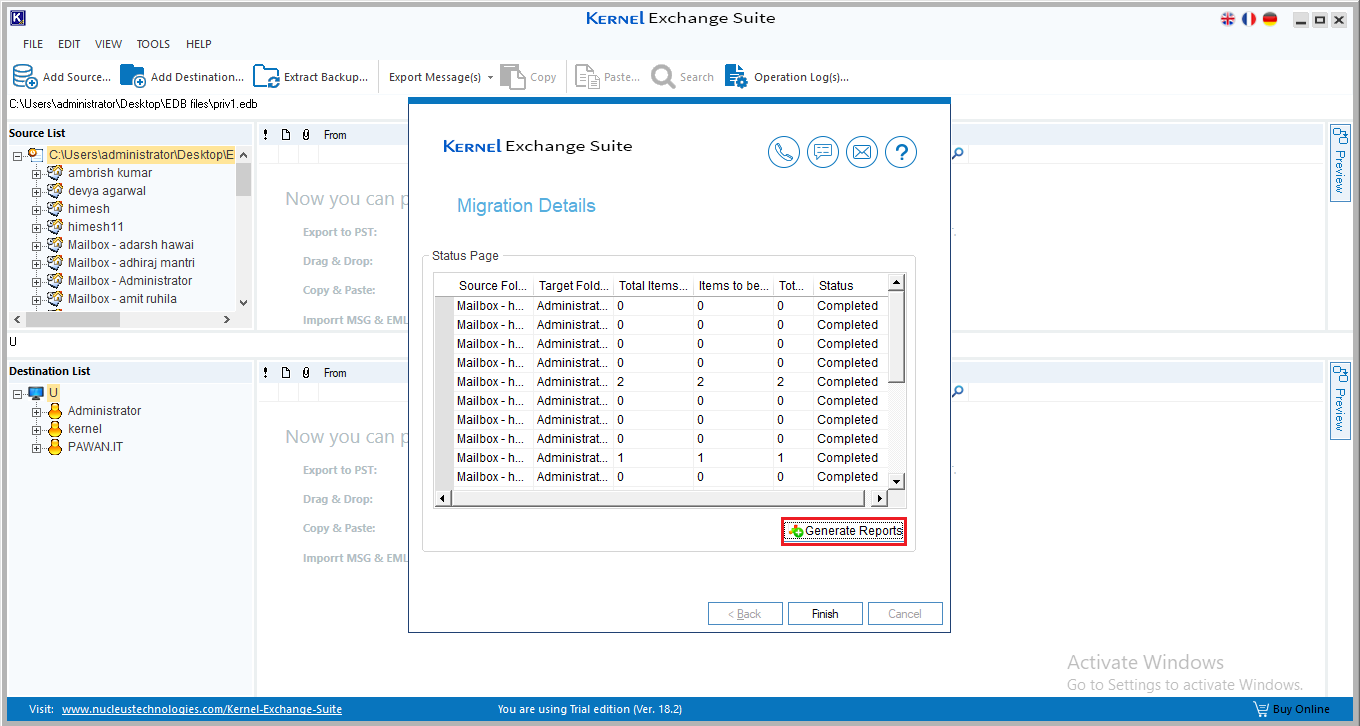Screen dimensions: 1360x726
Task: Click the shopping cart Buy Online icon
Action: [1261, 709]
